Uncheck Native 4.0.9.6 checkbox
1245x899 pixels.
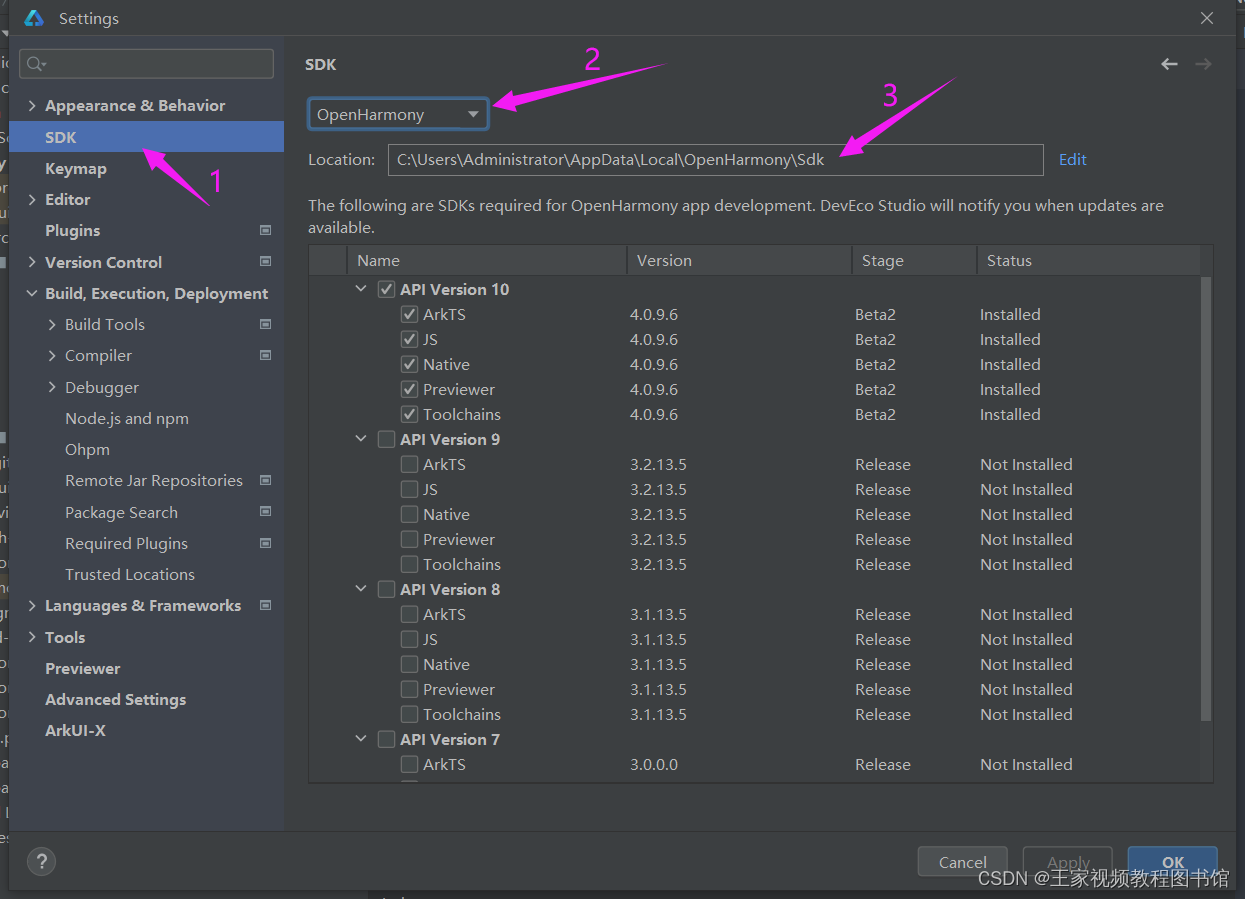click(x=409, y=364)
